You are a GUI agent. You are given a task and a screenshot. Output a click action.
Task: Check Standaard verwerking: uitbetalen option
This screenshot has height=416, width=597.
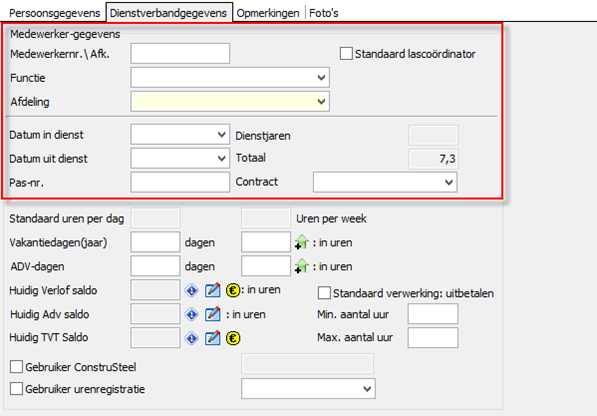click(x=324, y=293)
